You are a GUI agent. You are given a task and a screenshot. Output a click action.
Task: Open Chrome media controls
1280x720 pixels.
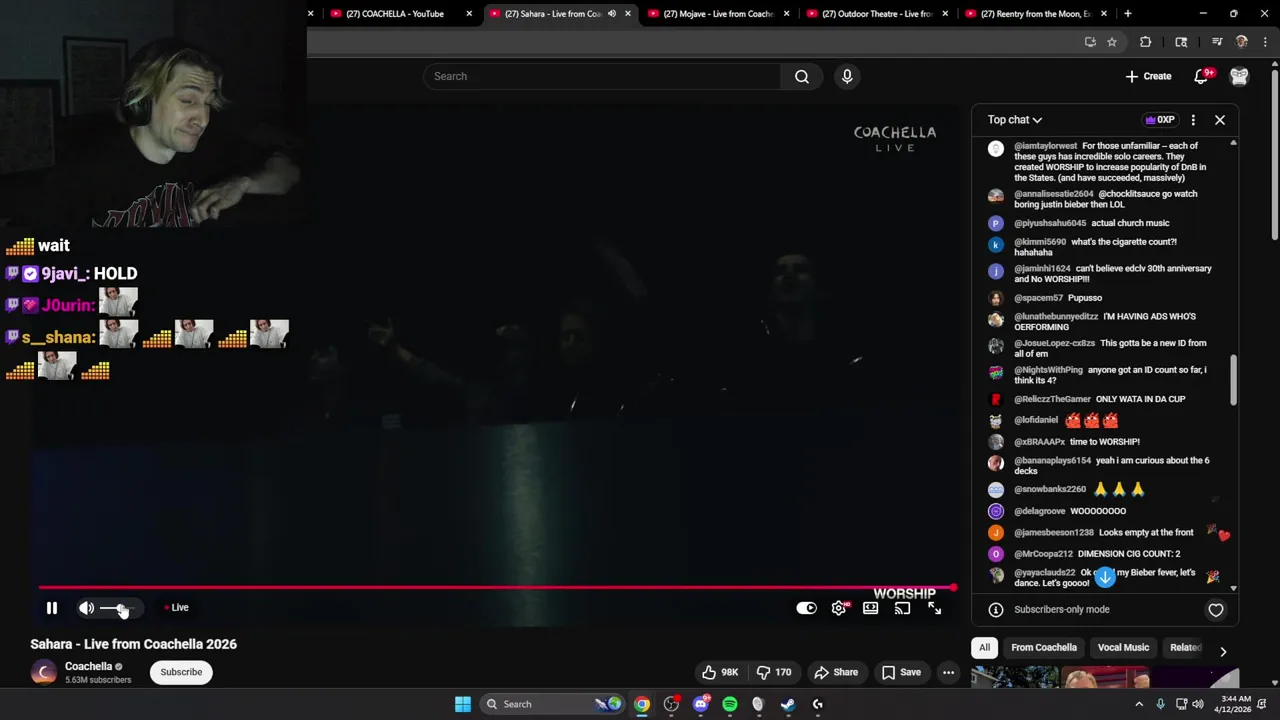1217,42
